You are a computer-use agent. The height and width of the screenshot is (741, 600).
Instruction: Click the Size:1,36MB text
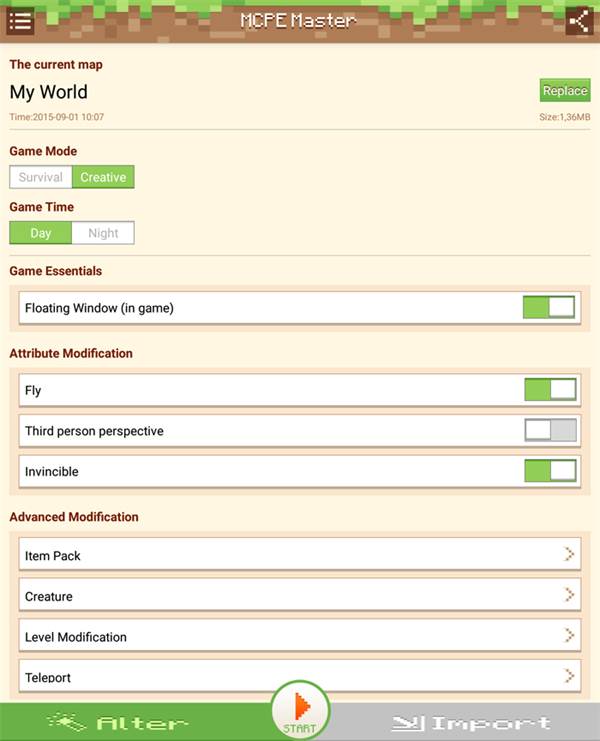[x=565, y=117]
